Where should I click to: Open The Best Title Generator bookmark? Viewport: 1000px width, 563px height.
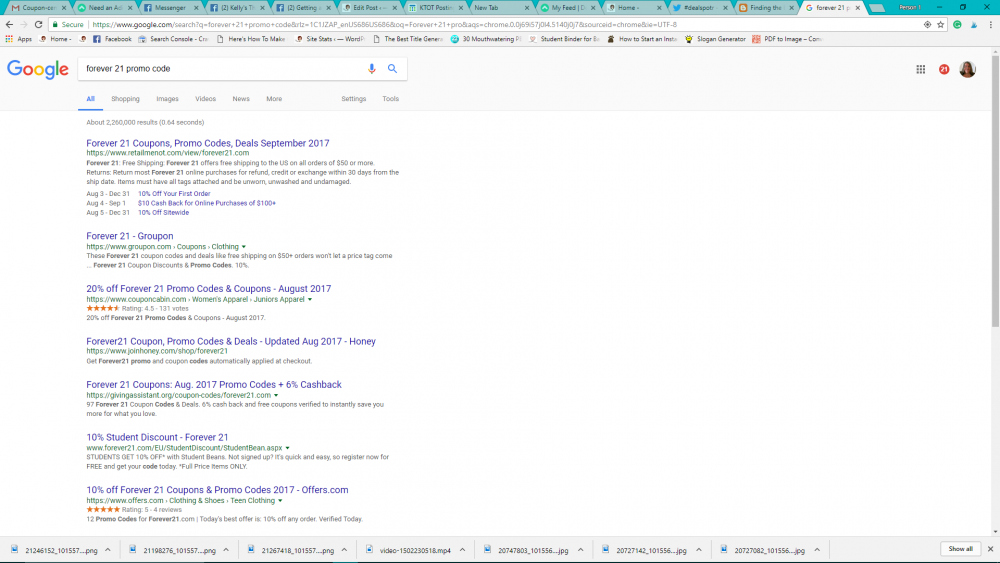(x=408, y=39)
